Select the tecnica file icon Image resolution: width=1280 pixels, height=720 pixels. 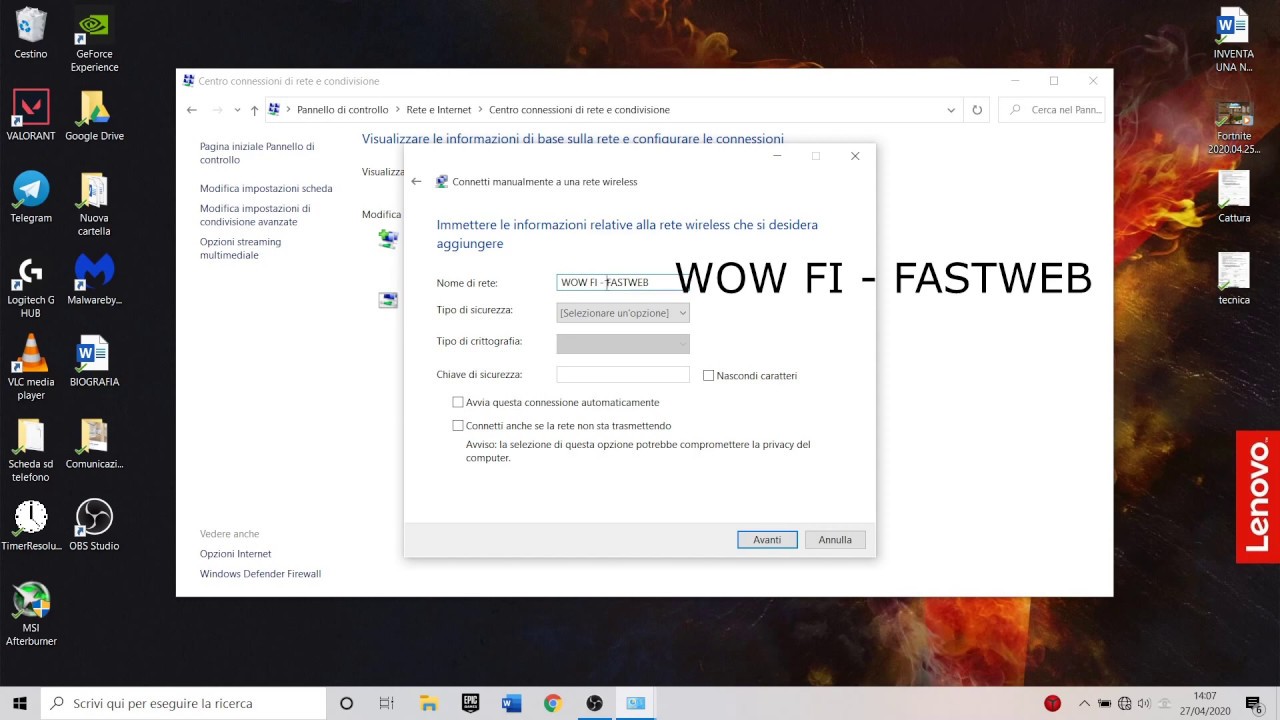1233,279
